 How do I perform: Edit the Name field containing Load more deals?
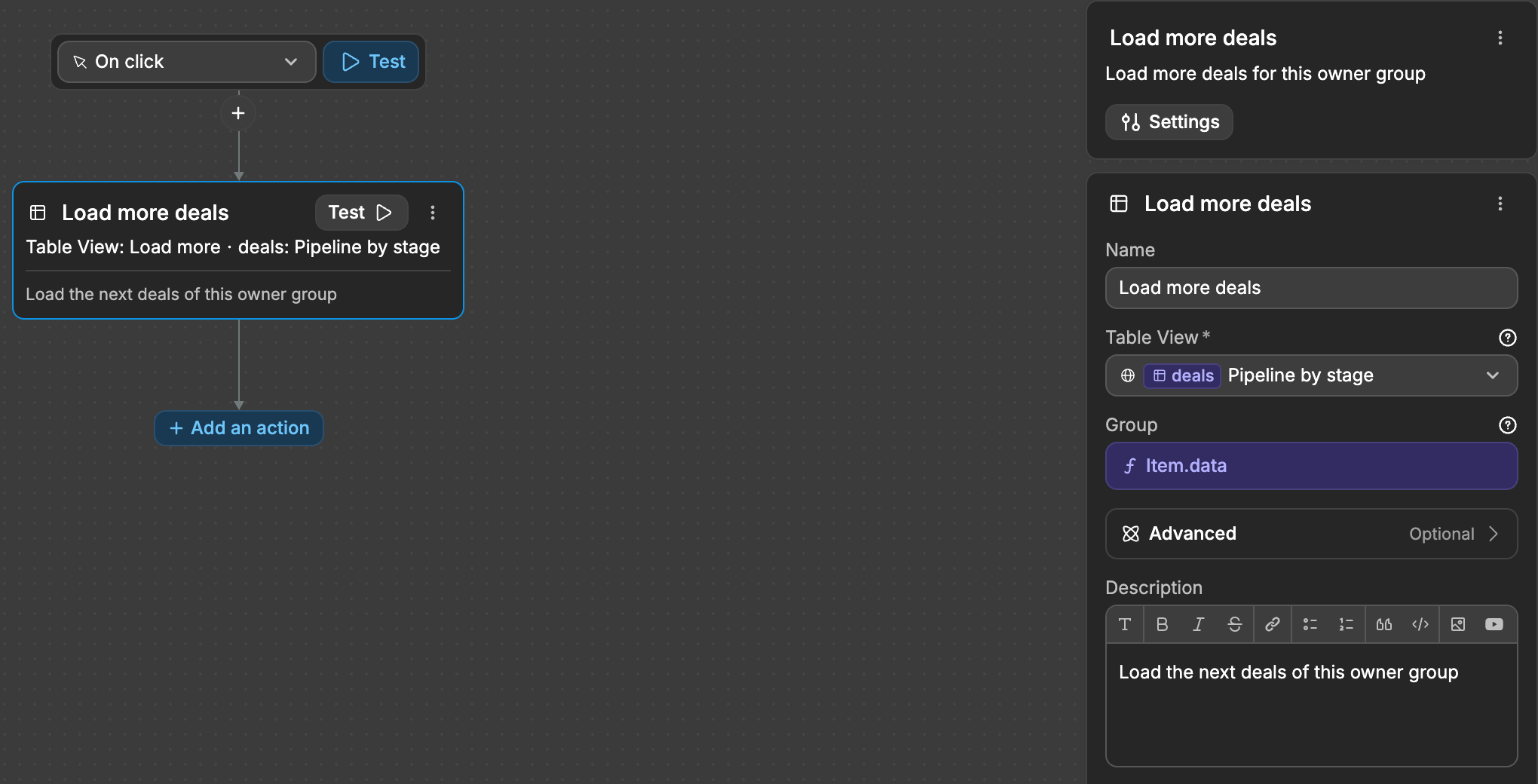[1312, 288]
